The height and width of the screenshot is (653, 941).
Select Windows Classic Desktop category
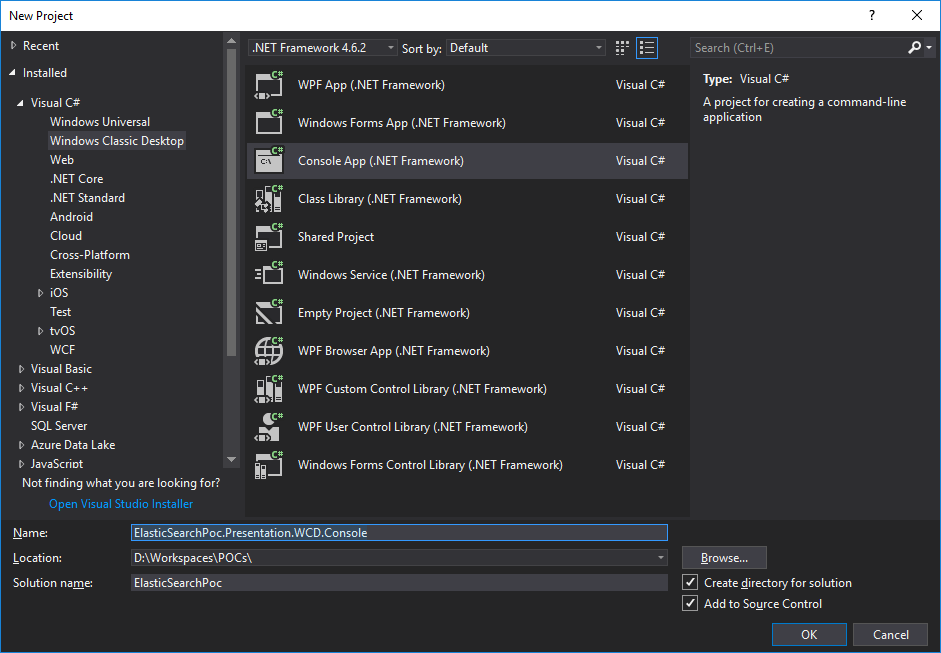click(x=116, y=140)
